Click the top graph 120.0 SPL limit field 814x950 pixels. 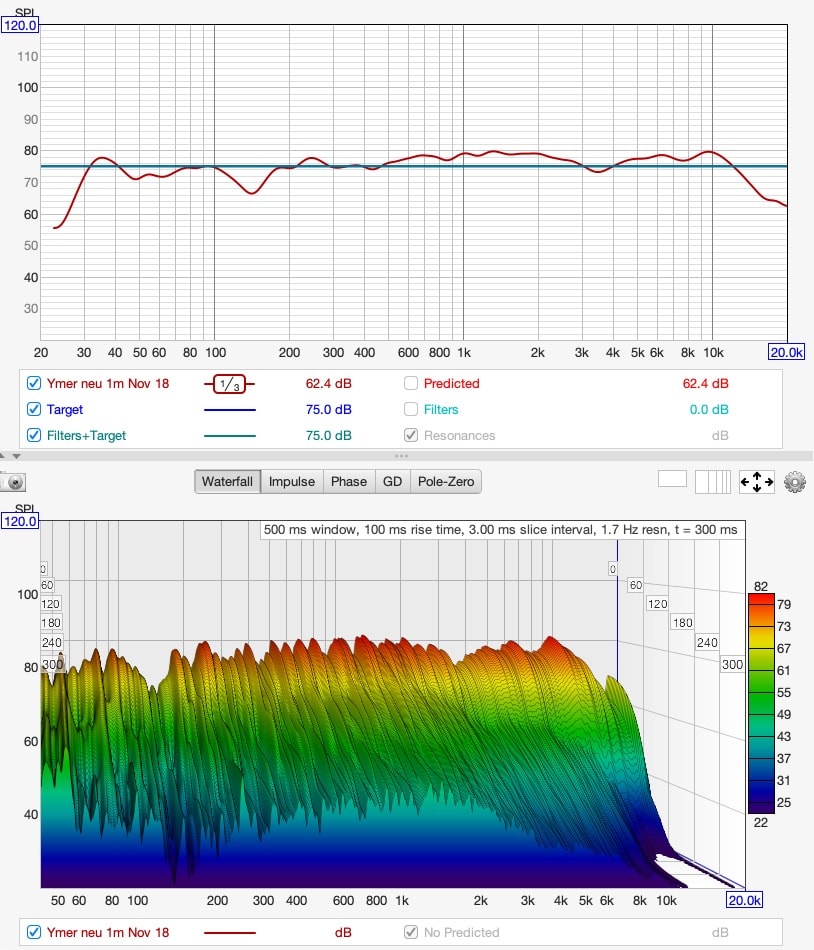pos(20,25)
